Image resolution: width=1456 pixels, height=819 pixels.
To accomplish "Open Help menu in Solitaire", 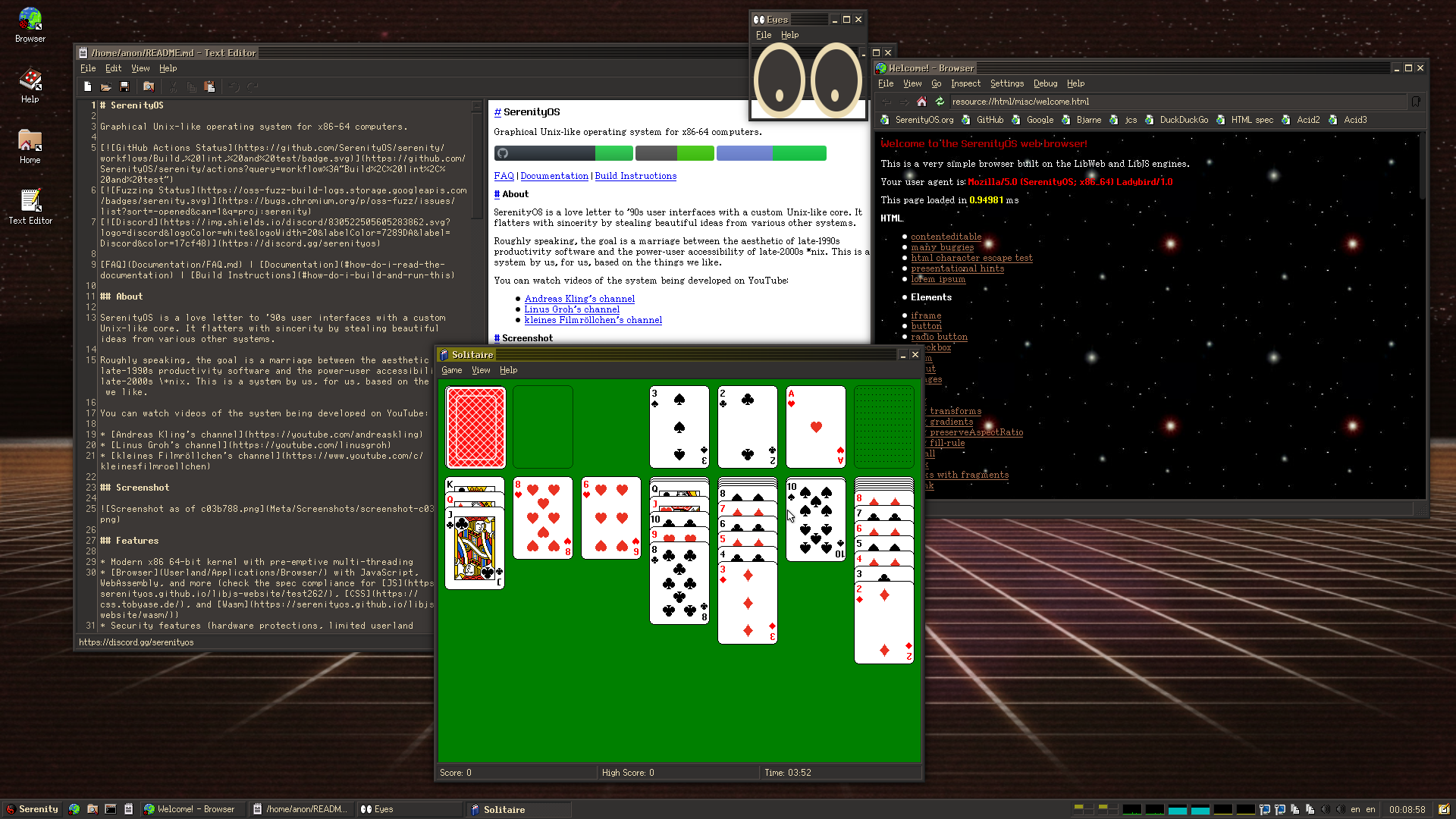I will pyautogui.click(x=508, y=370).
